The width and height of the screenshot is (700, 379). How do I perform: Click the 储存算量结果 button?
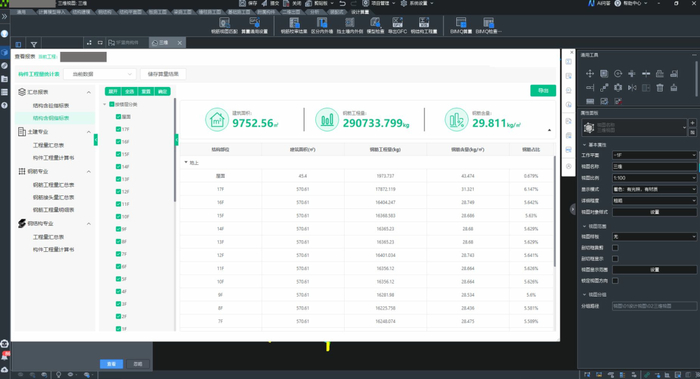[163, 74]
